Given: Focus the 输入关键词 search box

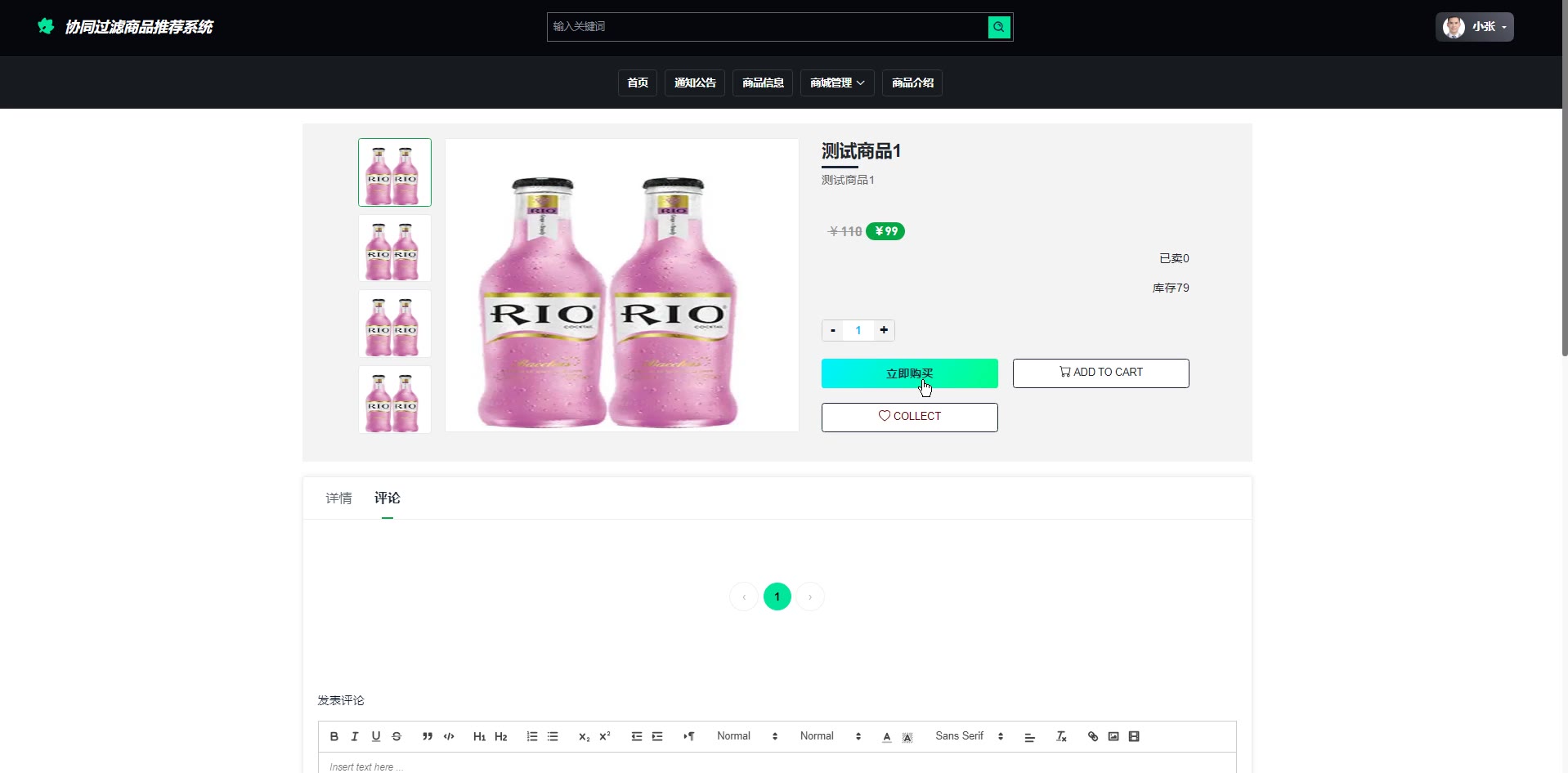Looking at the screenshot, I should 768,27.
